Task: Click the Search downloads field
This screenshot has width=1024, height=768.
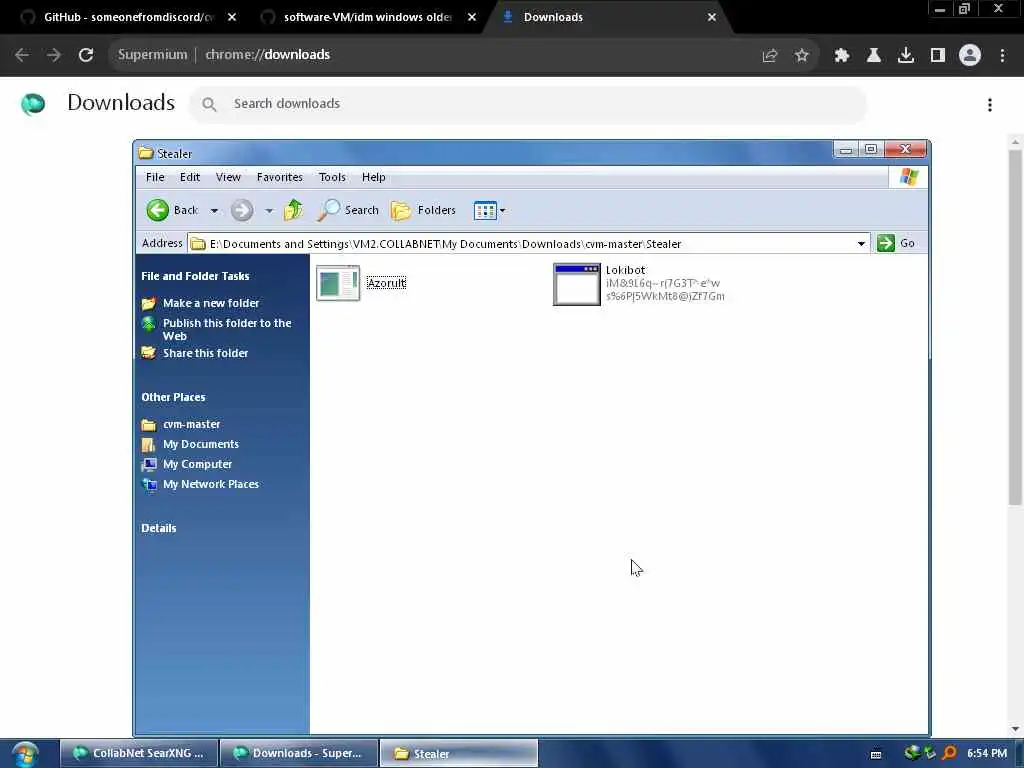Action: click(x=528, y=104)
